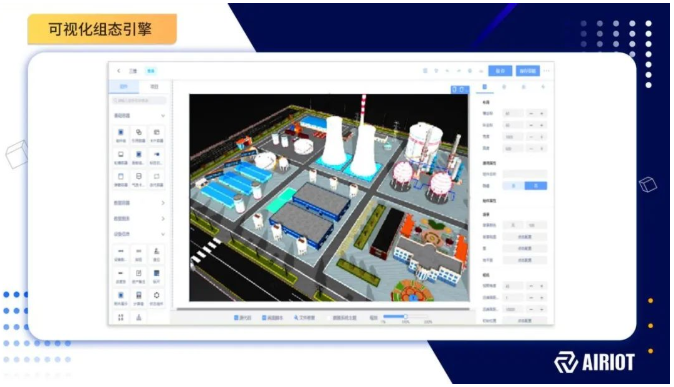The width and height of the screenshot is (674, 387).
Task: Toggle the first blue checkbox in the bottom bar
Action: tap(236, 318)
